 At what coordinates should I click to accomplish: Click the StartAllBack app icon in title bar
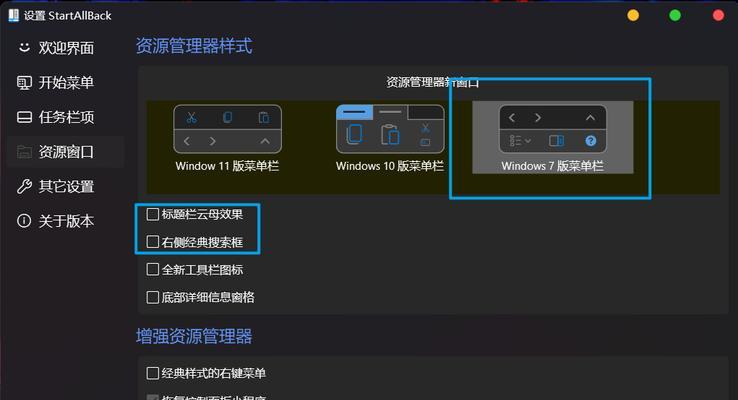point(14,16)
